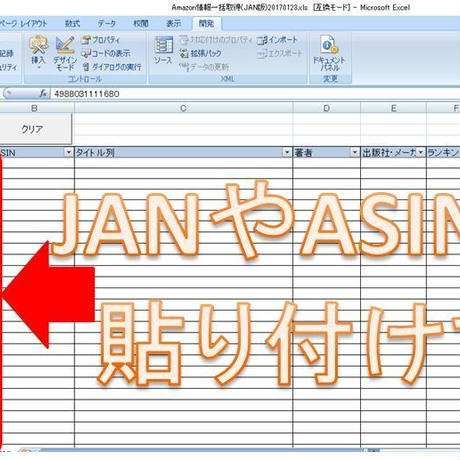Viewport: 460px width, 460px height.
Task: Click the fx insert function icon
Action: [x=43, y=94]
